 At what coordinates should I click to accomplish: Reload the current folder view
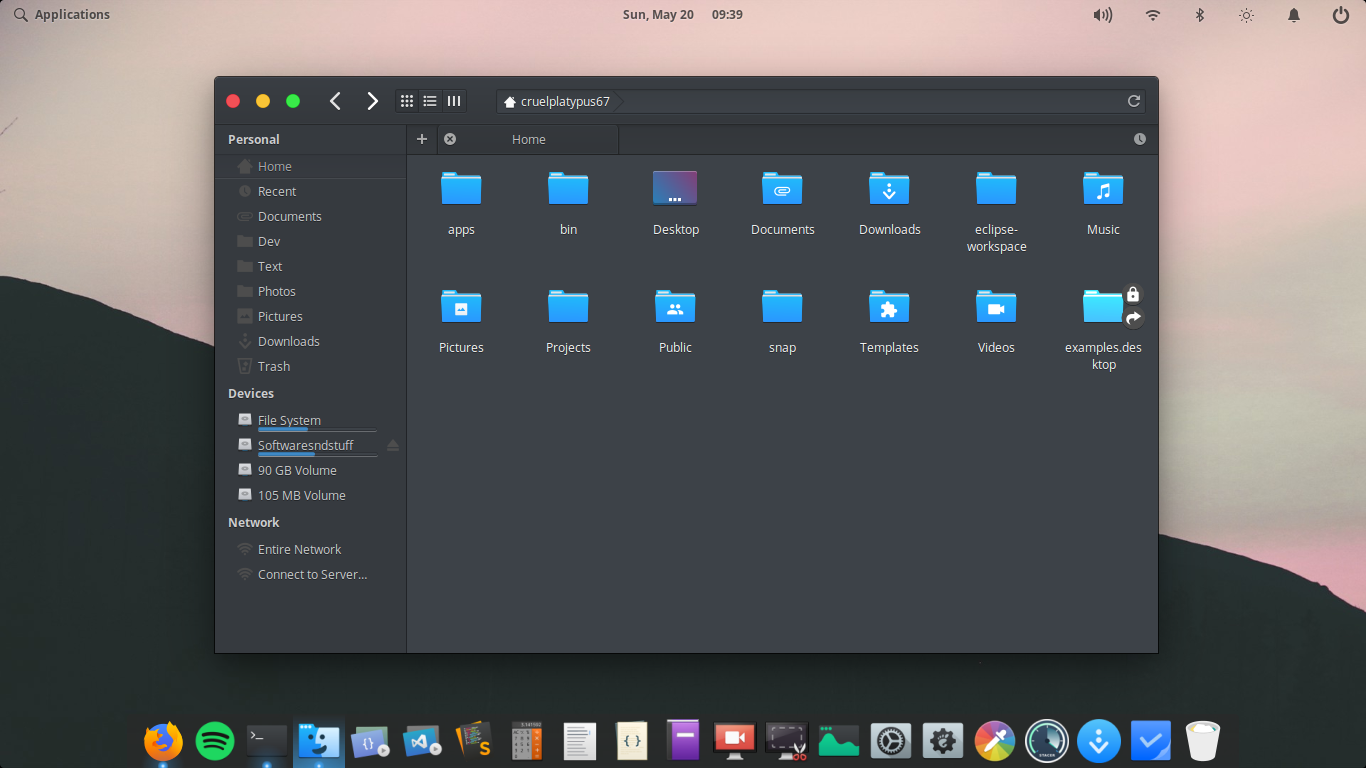[1133, 100]
